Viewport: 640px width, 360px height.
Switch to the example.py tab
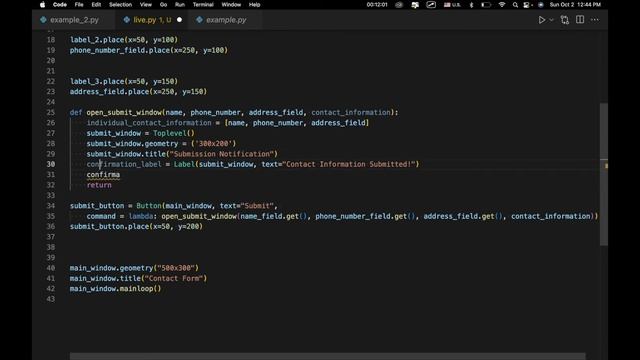(x=226, y=20)
